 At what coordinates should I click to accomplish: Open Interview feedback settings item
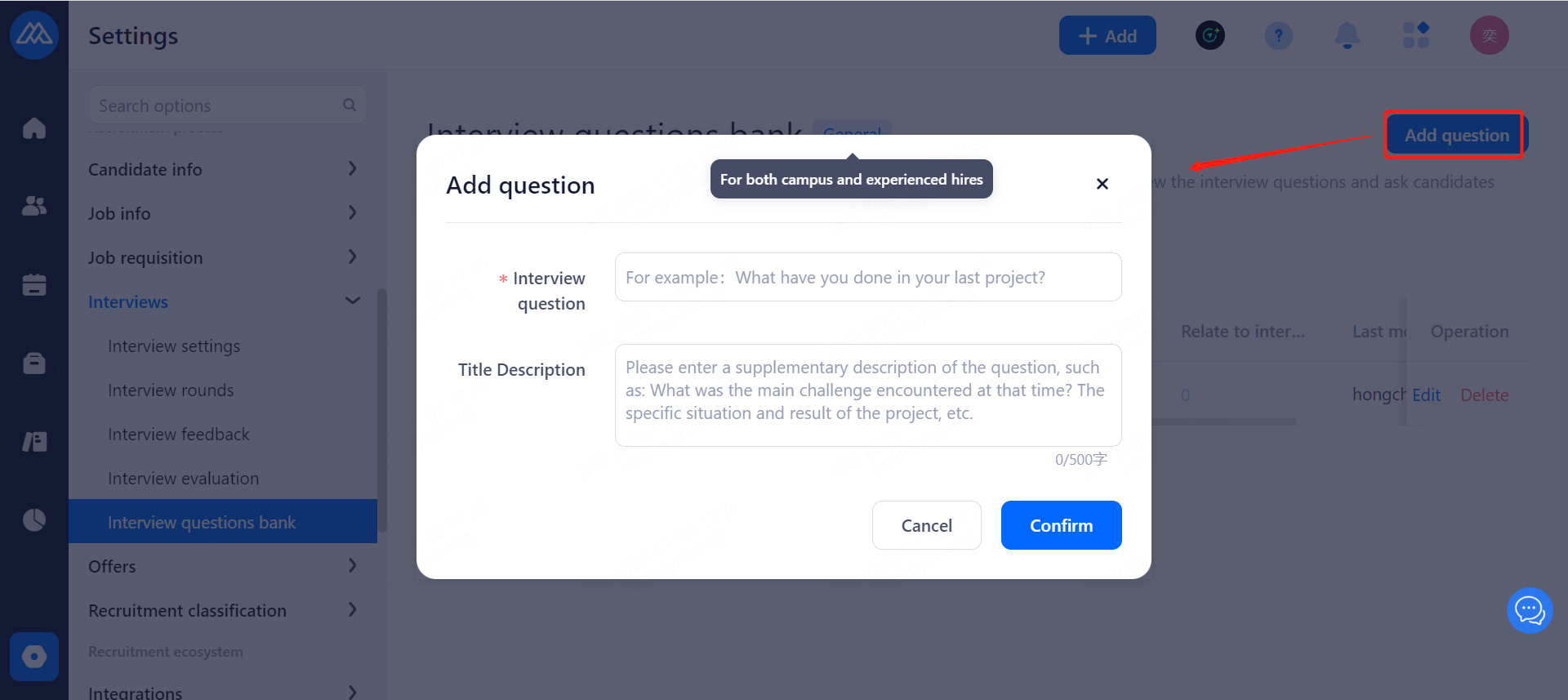(179, 435)
